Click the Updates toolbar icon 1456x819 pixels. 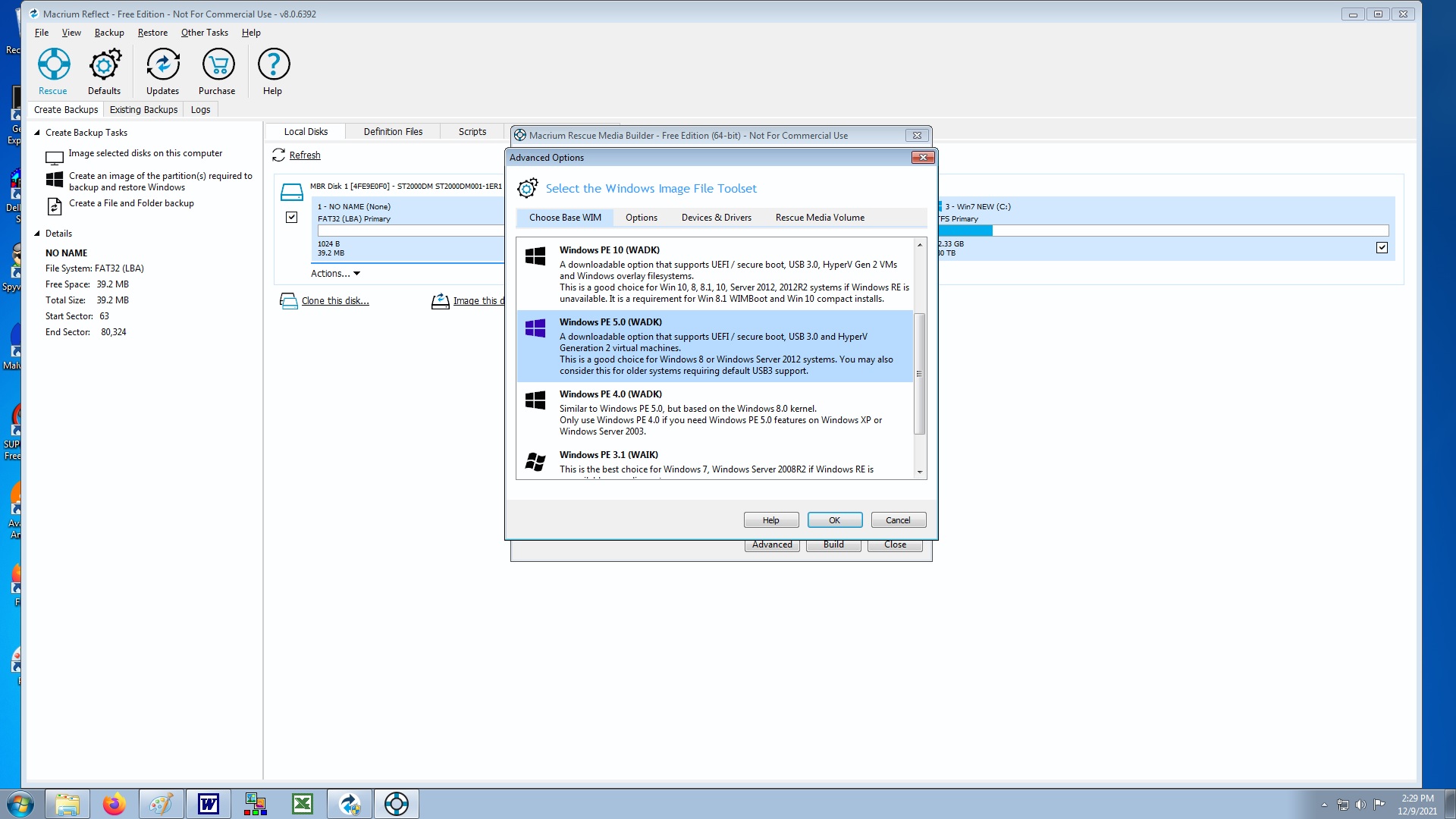click(163, 64)
